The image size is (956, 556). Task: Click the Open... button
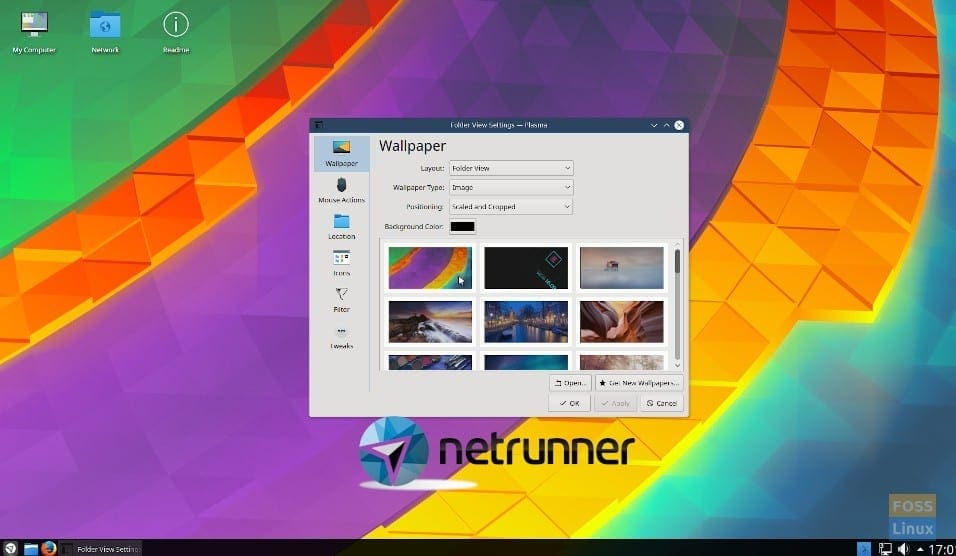[x=570, y=383]
